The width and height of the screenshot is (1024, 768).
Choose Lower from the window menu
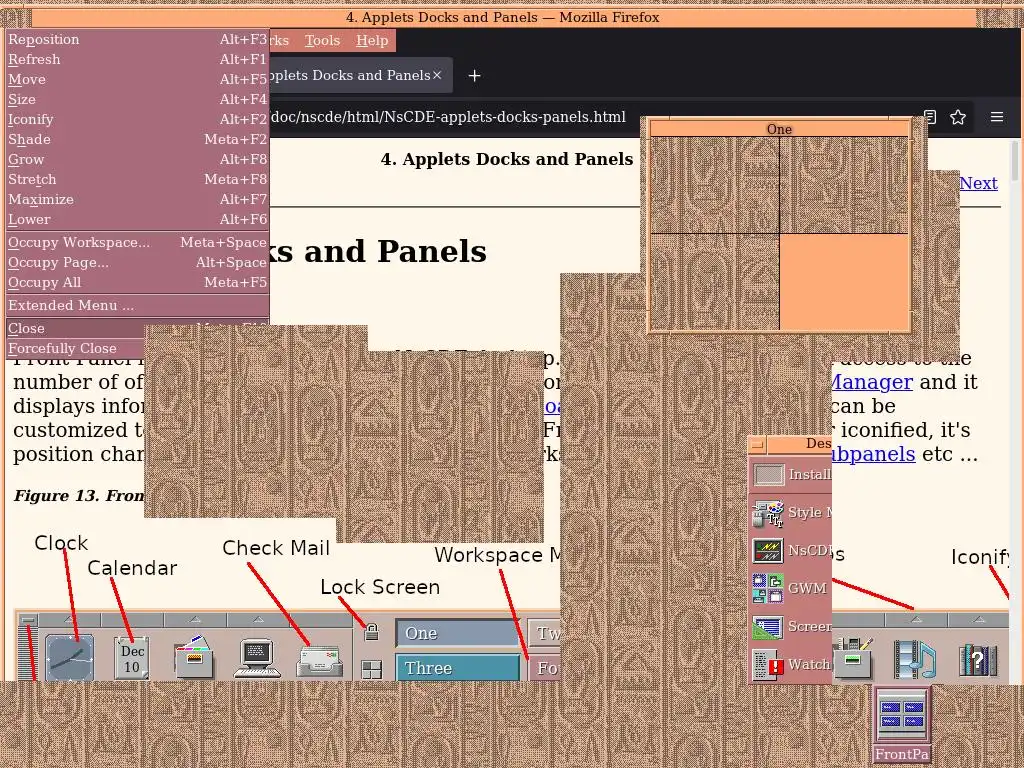(x=137, y=219)
